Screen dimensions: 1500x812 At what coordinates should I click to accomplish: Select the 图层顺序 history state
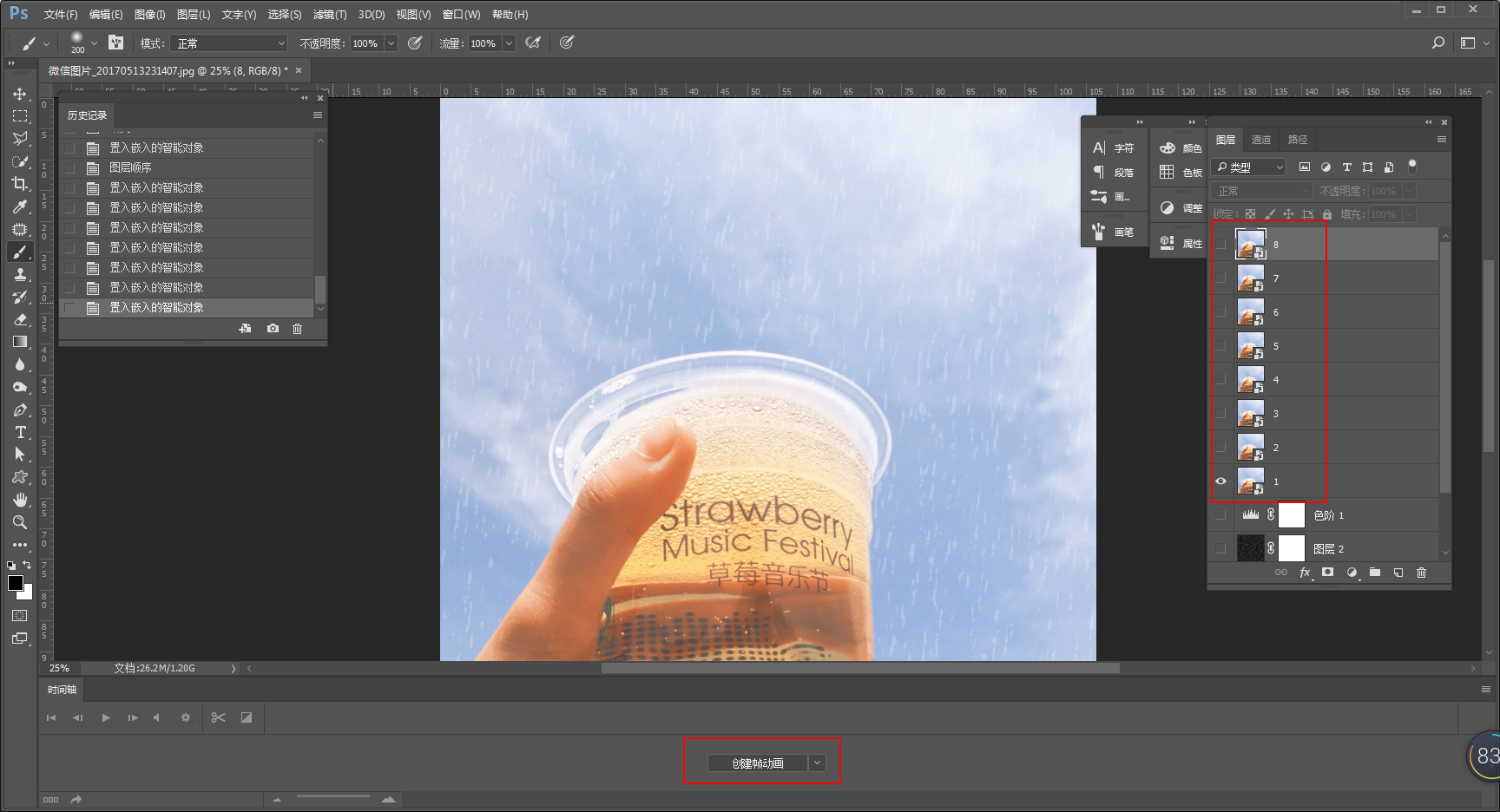tap(187, 168)
